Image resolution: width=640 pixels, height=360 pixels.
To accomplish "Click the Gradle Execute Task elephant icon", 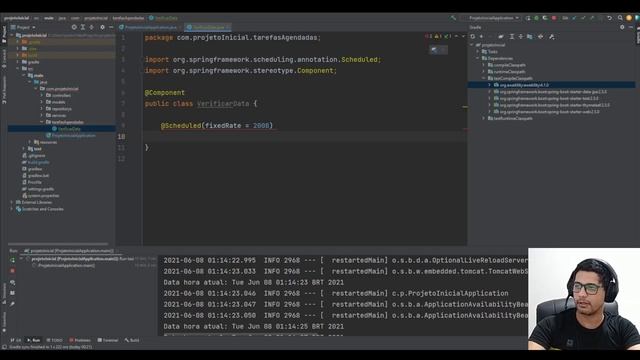I will pos(501,37).
